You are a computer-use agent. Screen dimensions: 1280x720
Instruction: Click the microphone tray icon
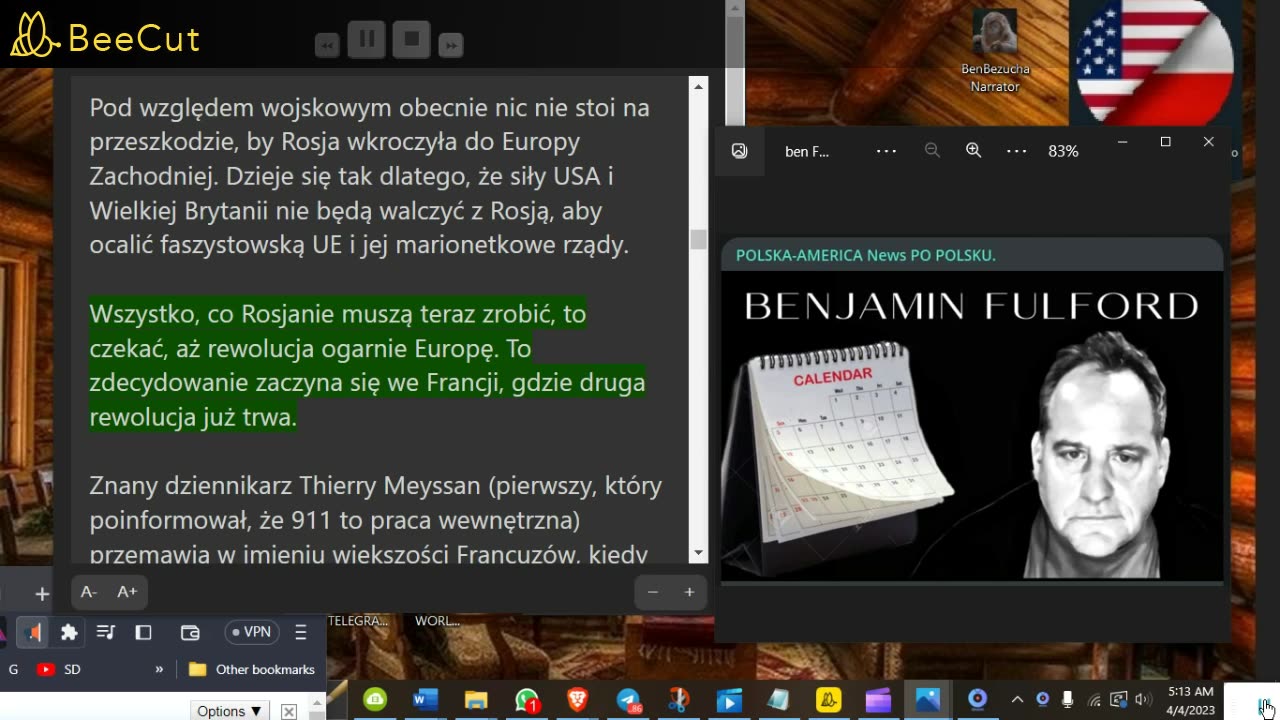coord(1068,699)
